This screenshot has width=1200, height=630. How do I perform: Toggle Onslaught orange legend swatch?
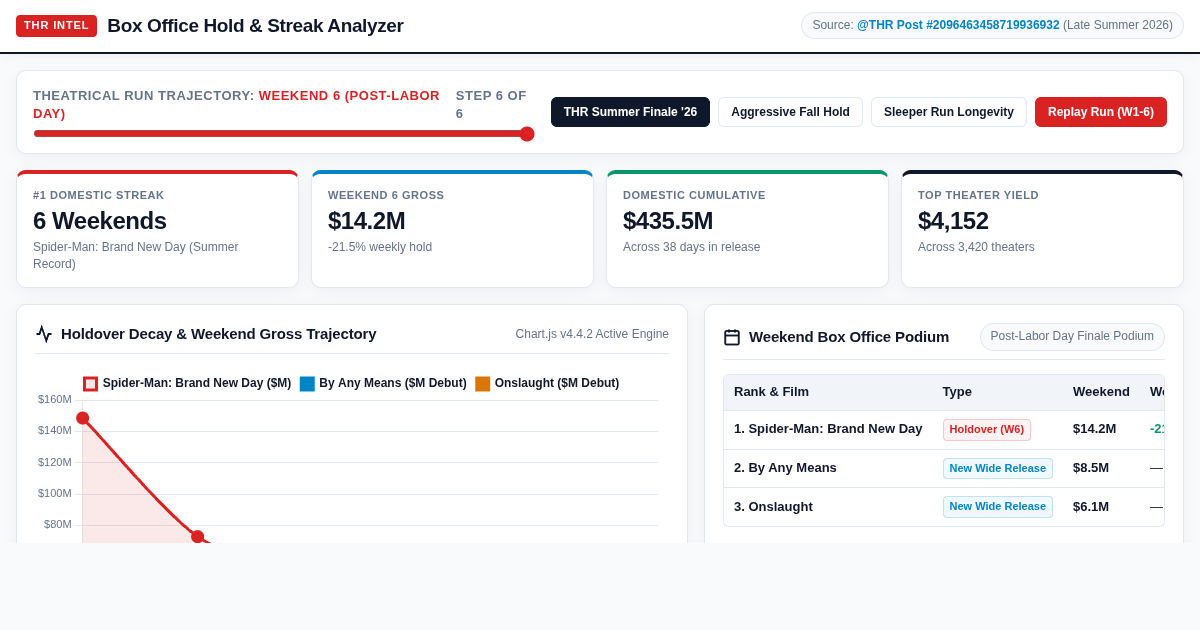(482, 384)
